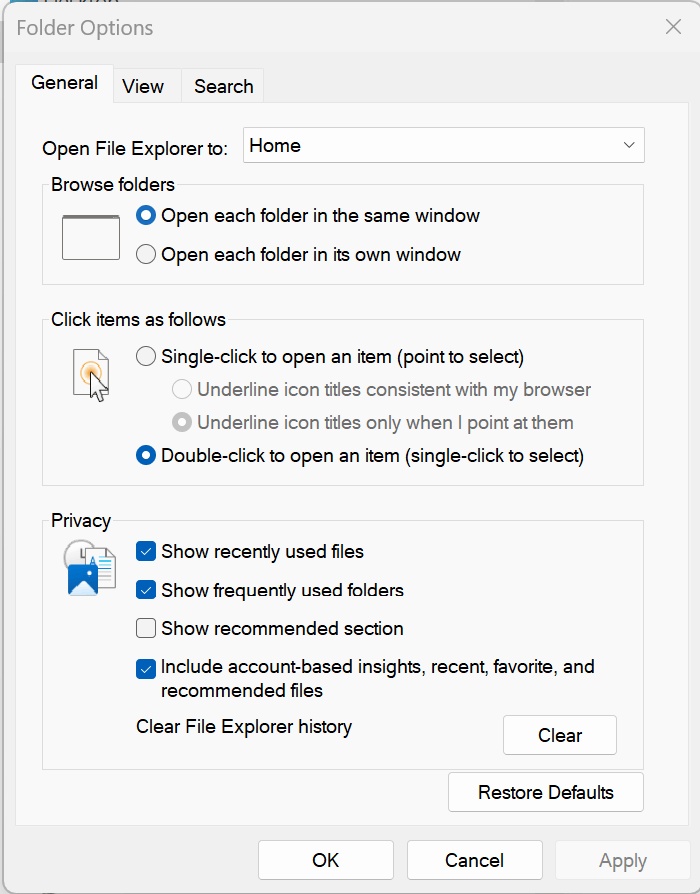This screenshot has width=700, height=894.
Task: Select the General tab
Action: point(64,83)
